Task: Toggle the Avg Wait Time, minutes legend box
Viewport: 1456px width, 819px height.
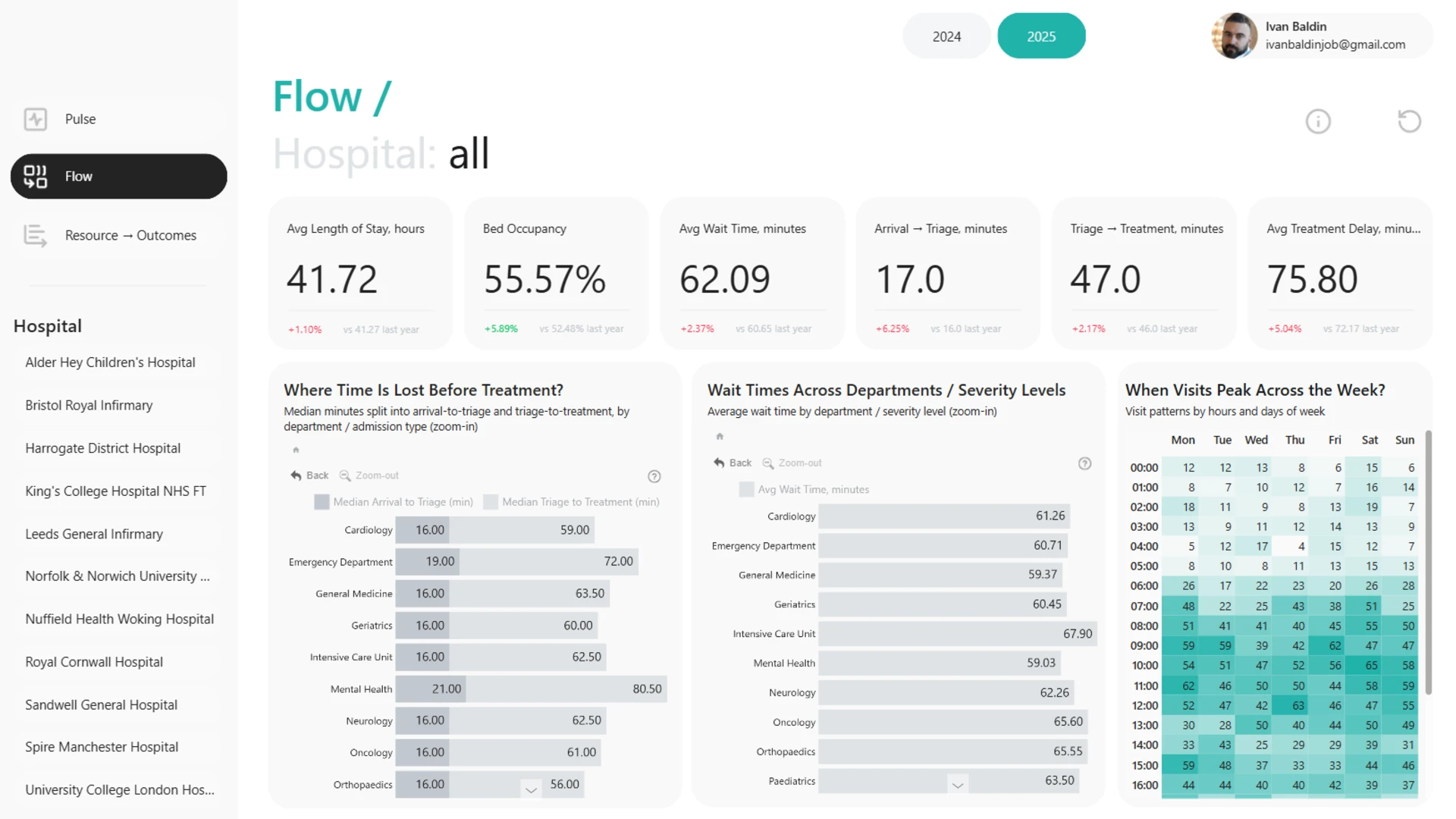Action: pyautogui.click(x=747, y=489)
